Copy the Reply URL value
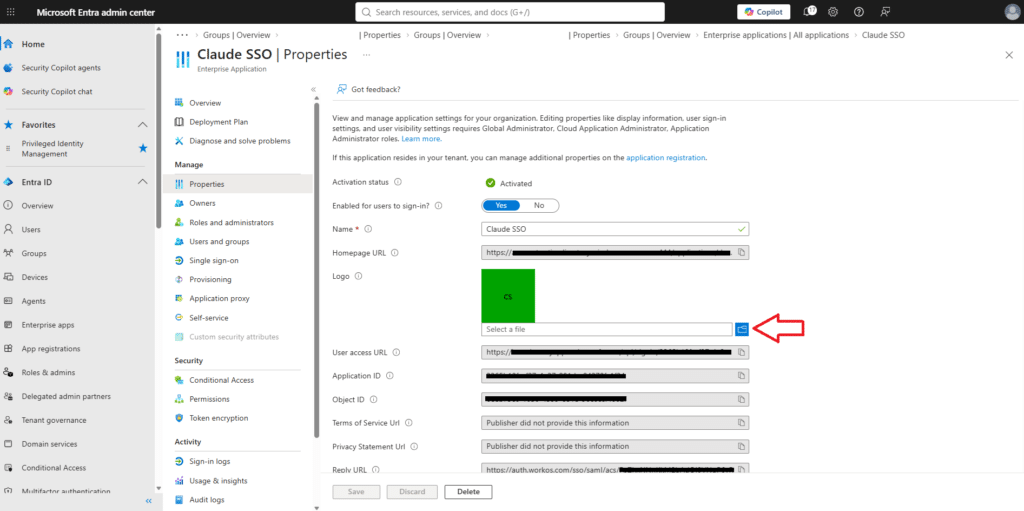1024x511 pixels. tap(741, 470)
